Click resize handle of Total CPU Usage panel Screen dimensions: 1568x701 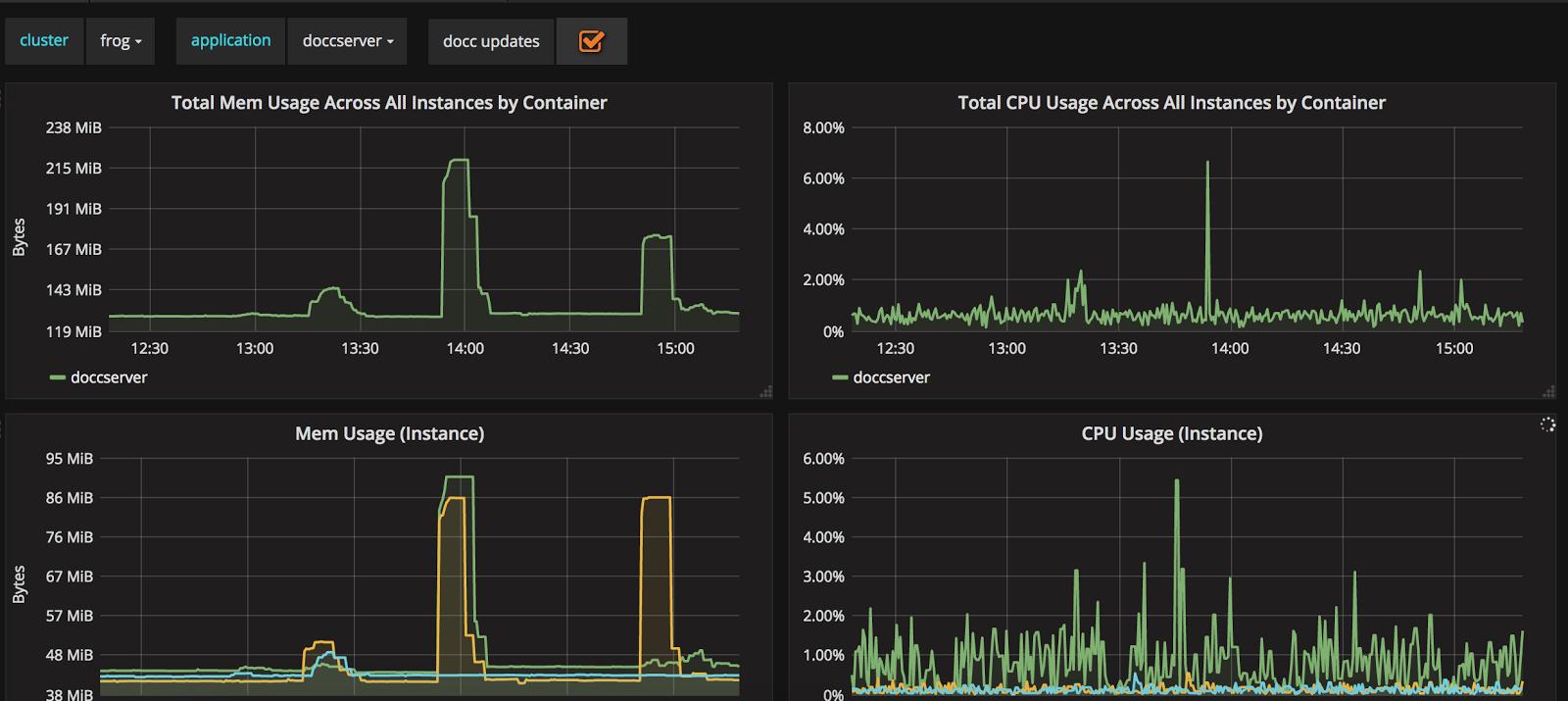(x=1548, y=391)
